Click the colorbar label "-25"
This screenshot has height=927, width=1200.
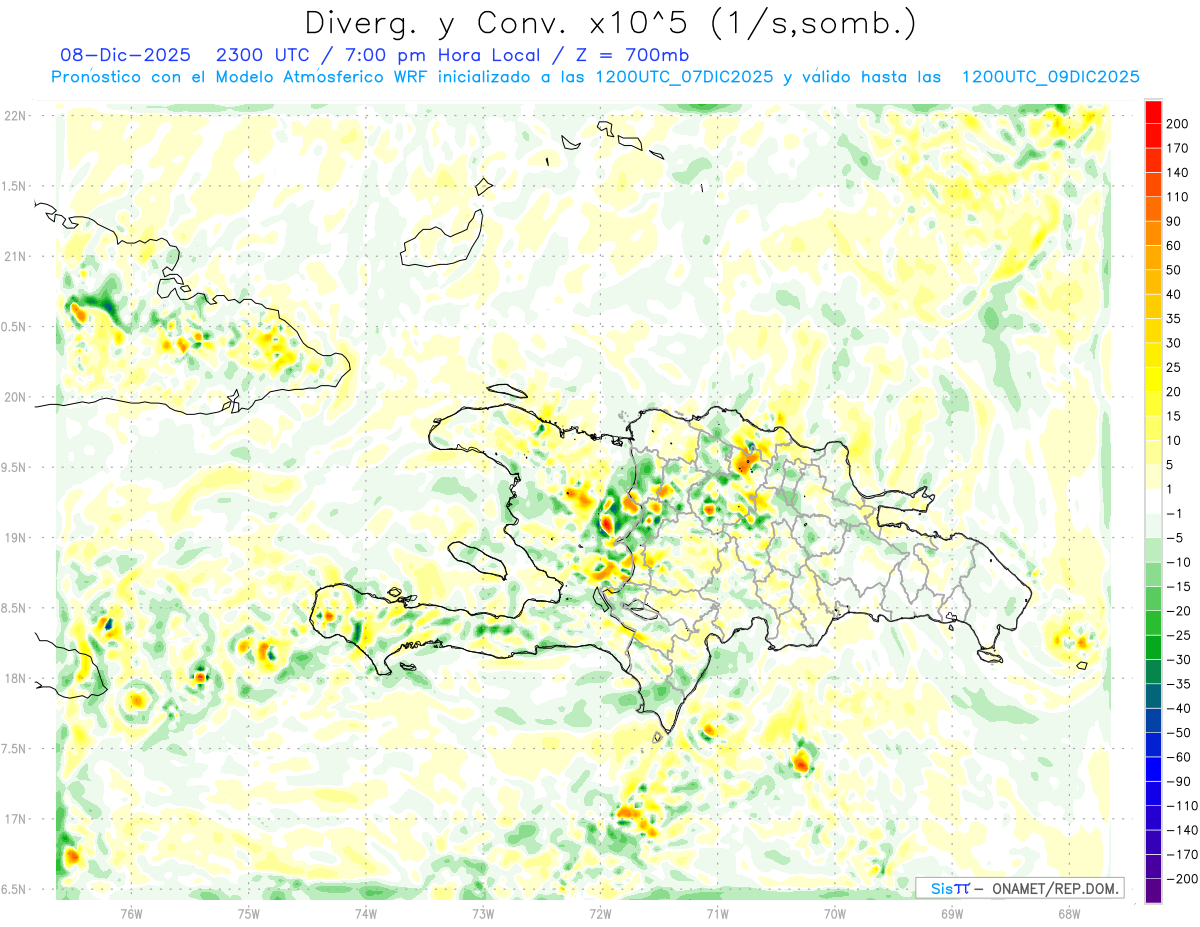click(1178, 636)
